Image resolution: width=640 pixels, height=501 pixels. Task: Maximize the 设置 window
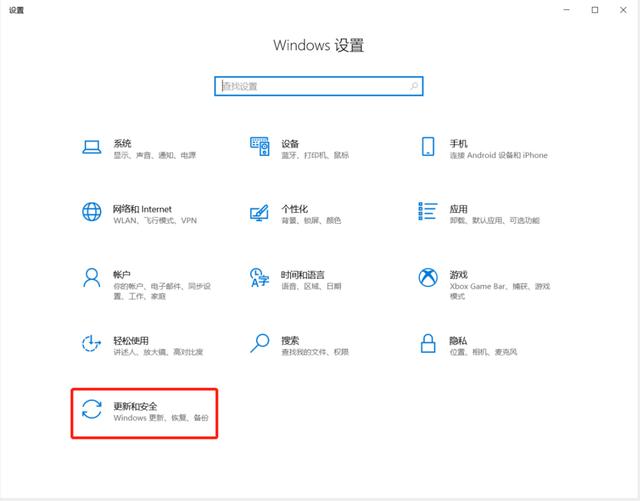(595, 10)
